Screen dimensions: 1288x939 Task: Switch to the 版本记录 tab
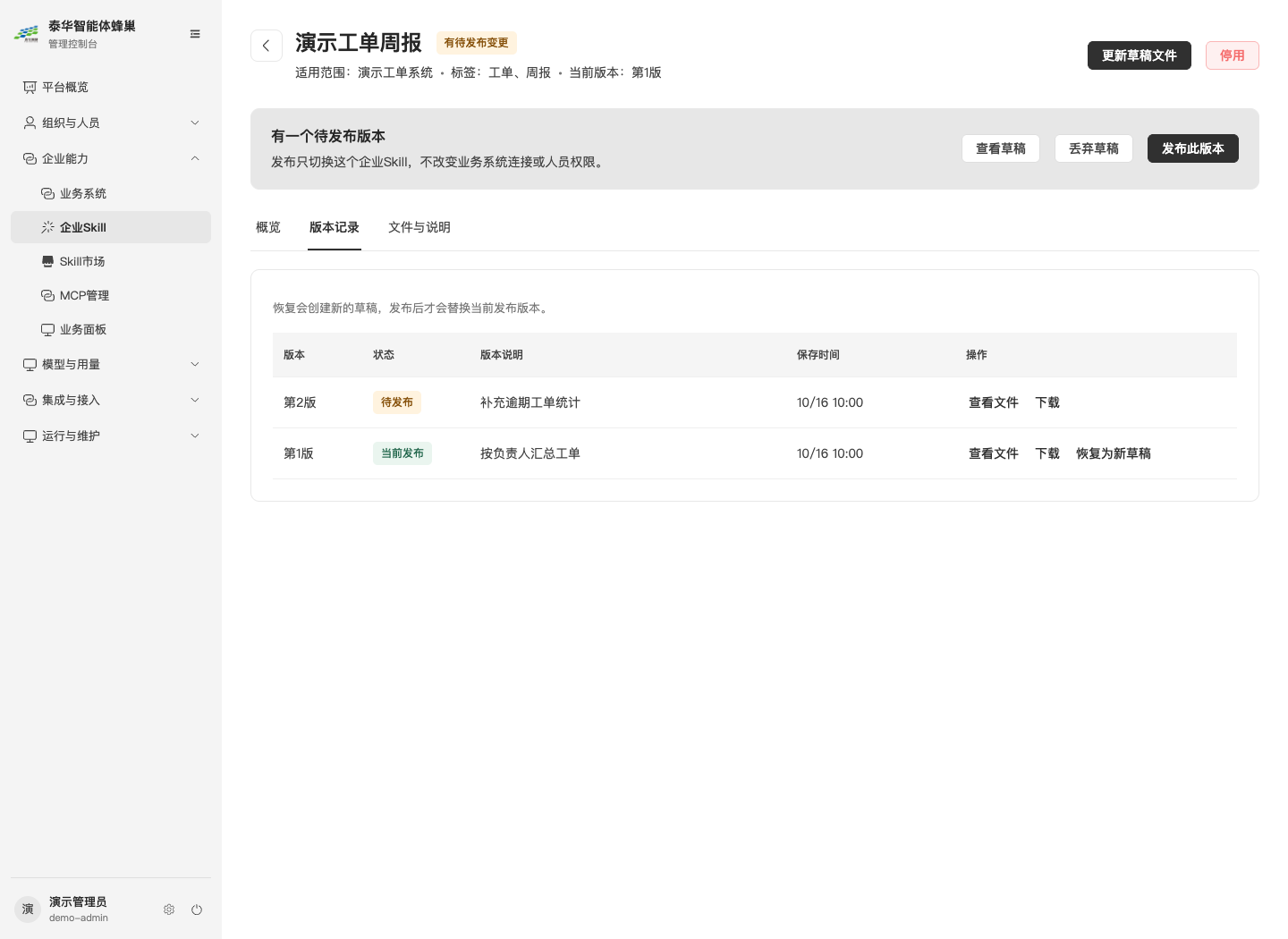click(x=335, y=227)
